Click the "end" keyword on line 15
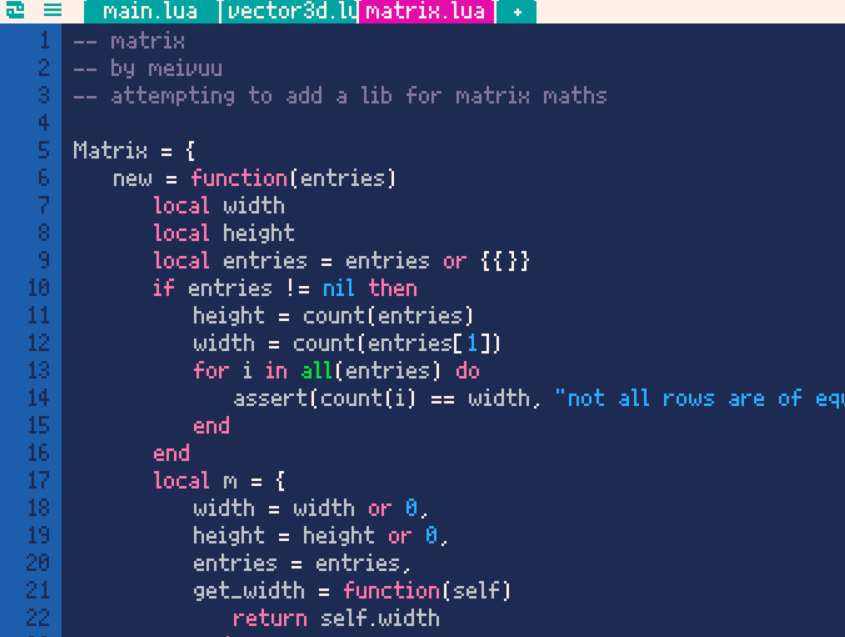Viewport: 845px width, 637px height. click(211, 426)
